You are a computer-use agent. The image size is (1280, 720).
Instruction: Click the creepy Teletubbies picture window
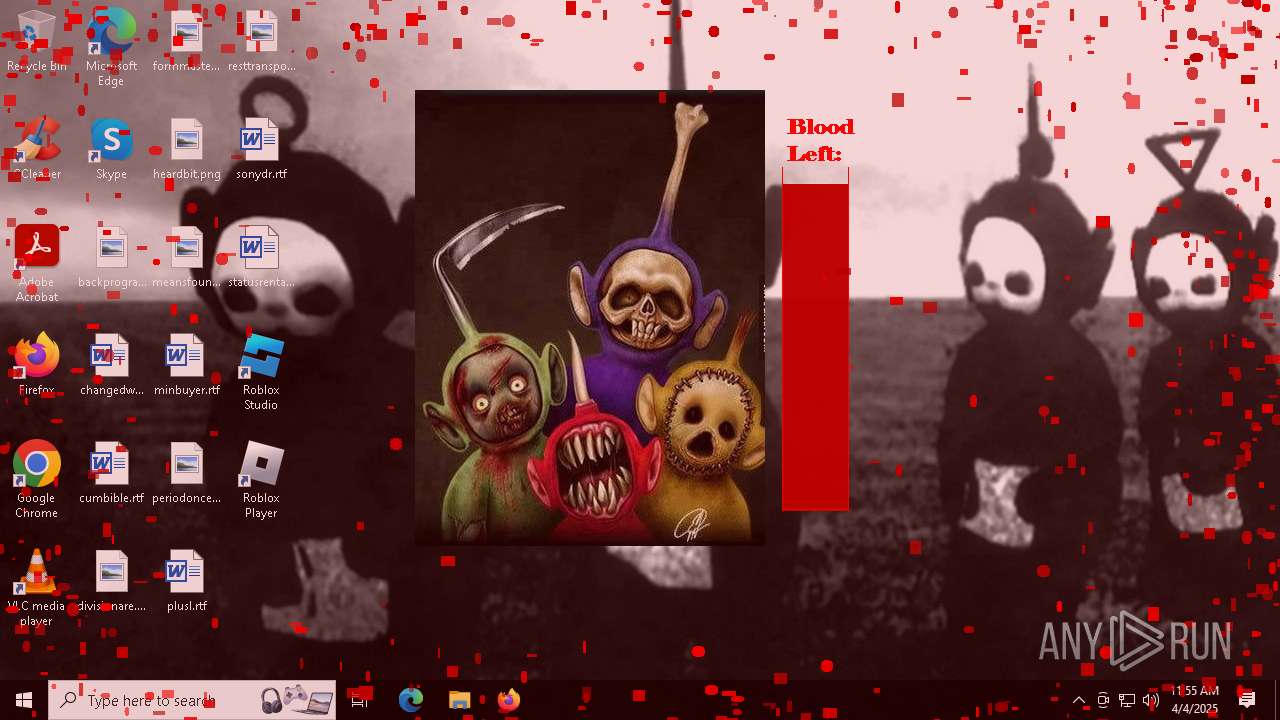click(590, 318)
